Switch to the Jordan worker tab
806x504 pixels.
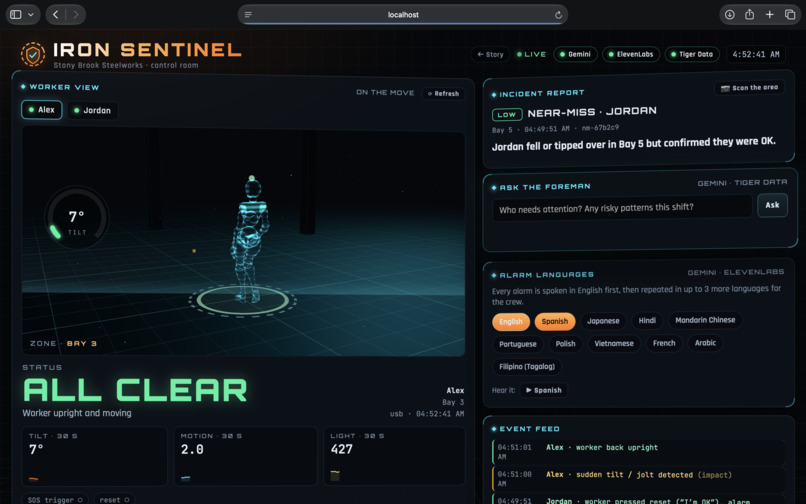pyautogui.click(x=92, y=110)
